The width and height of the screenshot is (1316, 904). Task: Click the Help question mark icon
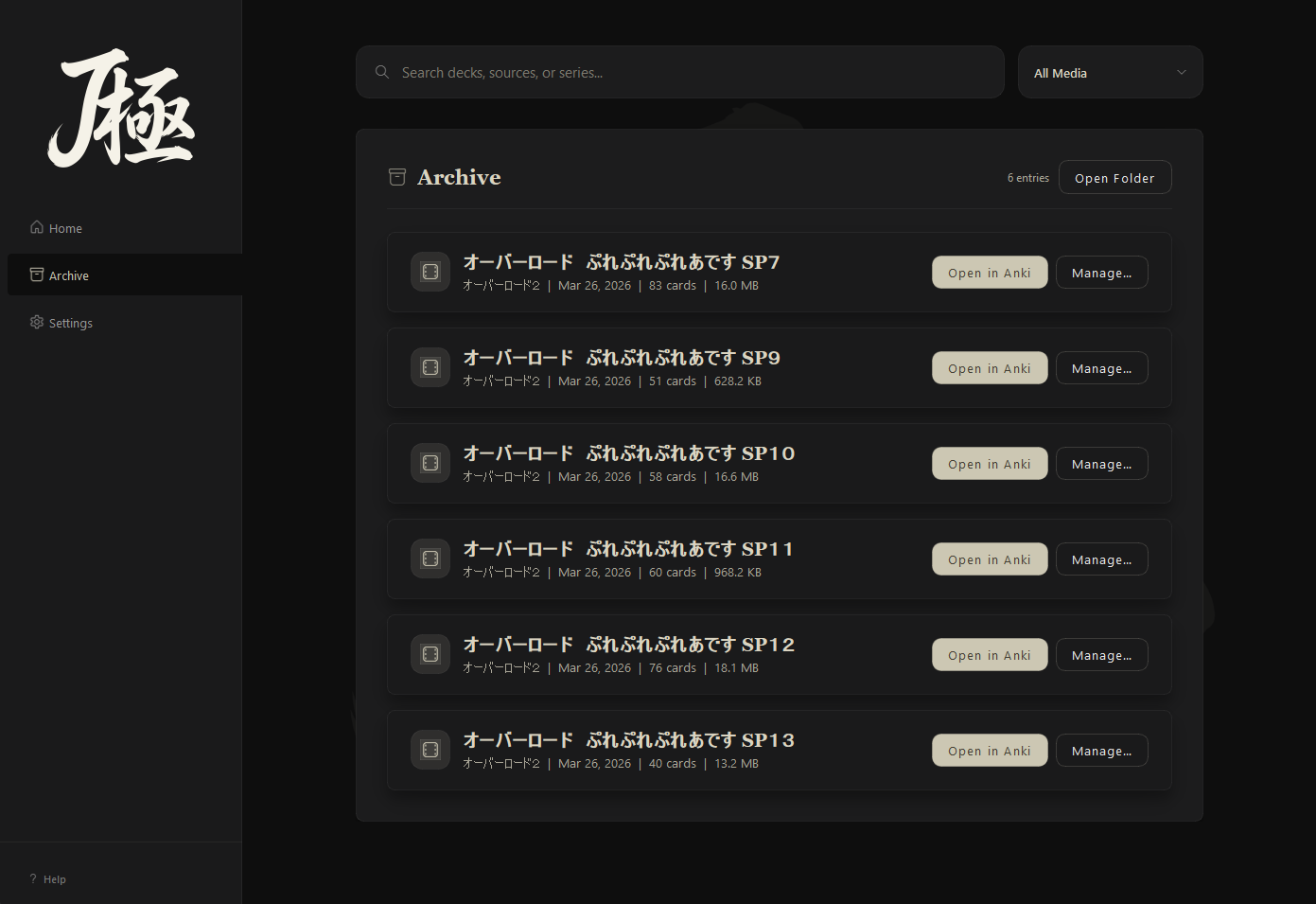click(x=32, y=878)
